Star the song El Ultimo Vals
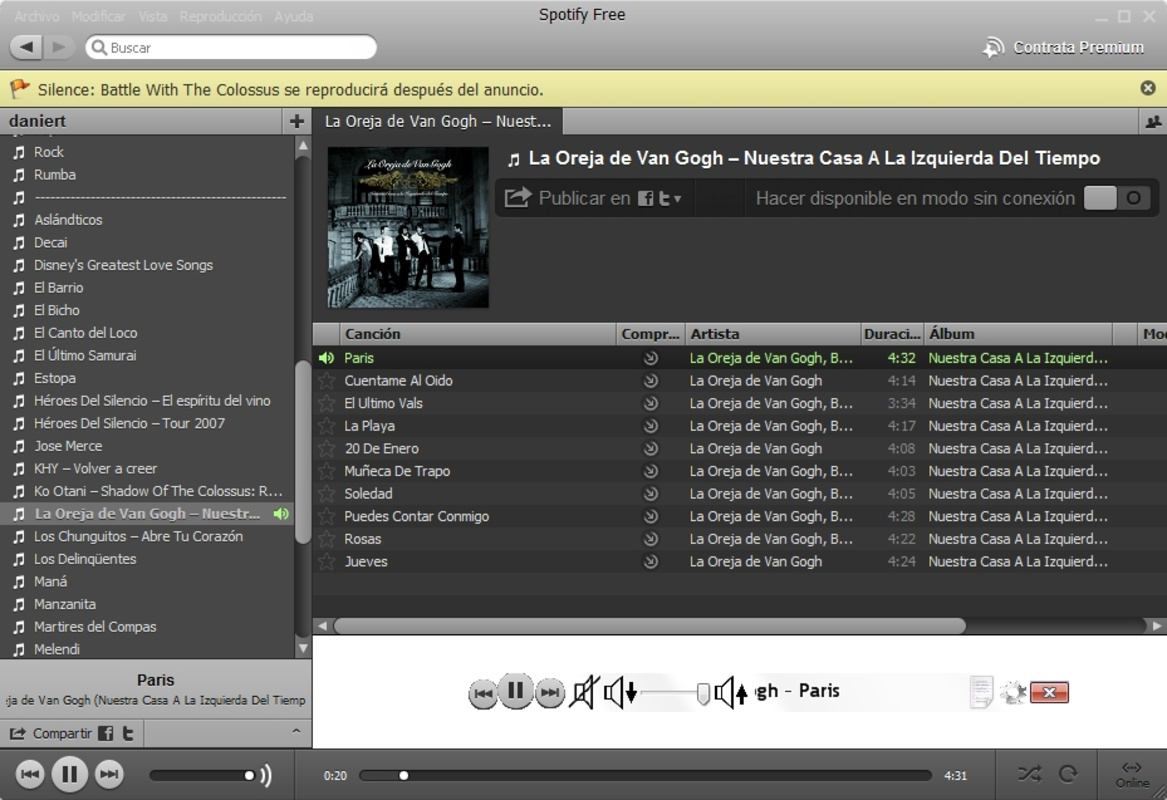This screenshot has height=800, width=1167. (x=326, y=403)
